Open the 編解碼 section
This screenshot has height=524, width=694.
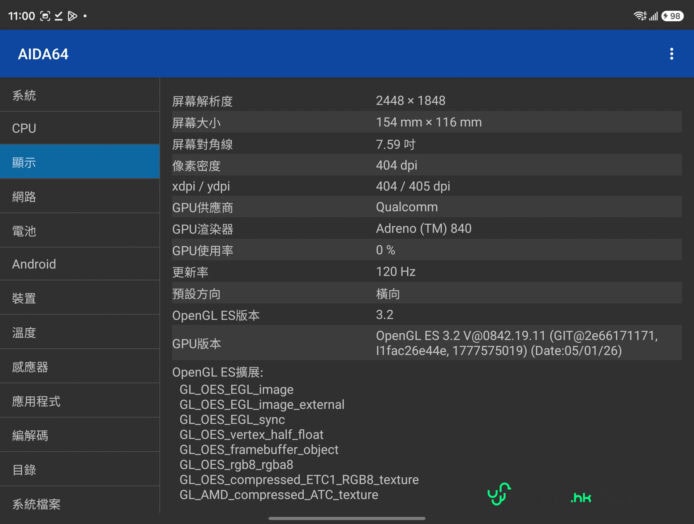[x=80, y=435]
